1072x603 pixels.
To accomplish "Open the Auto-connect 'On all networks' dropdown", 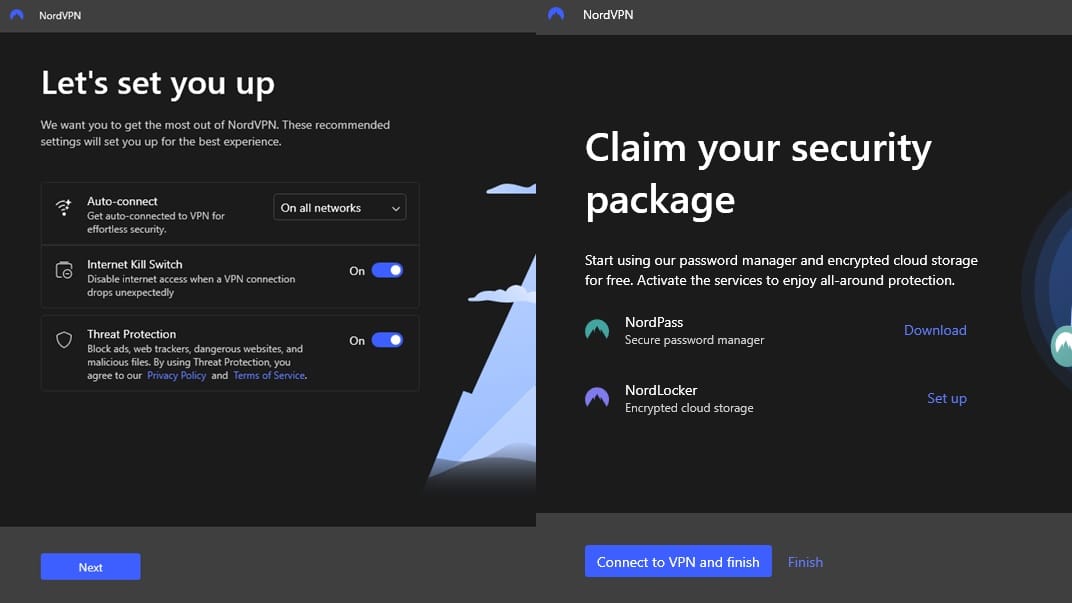I will (x=340, y=207).
